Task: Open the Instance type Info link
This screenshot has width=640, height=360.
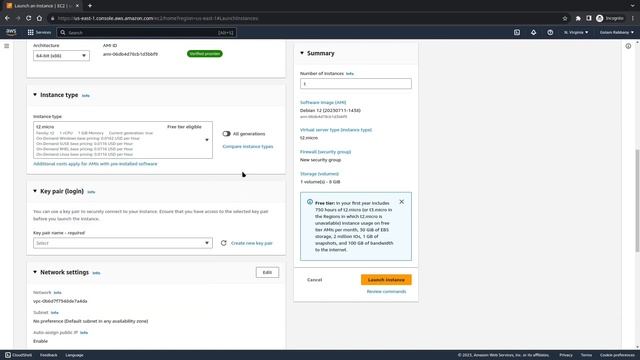Action: pos(85,96)
